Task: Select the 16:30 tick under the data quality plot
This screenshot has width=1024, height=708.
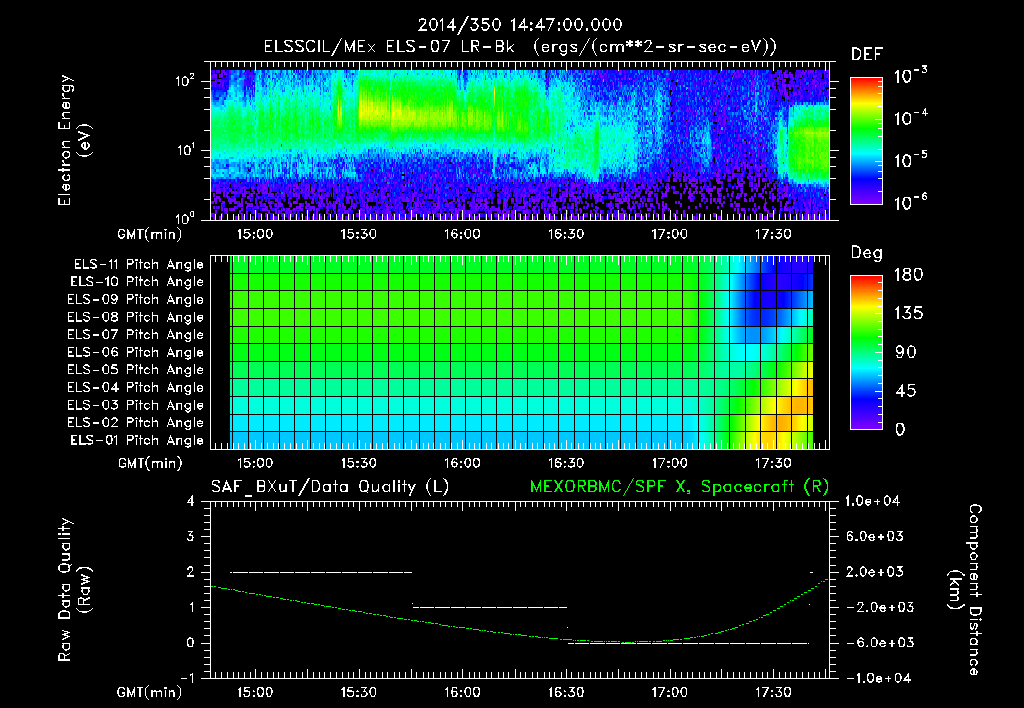Action: [x=566, y=692]
